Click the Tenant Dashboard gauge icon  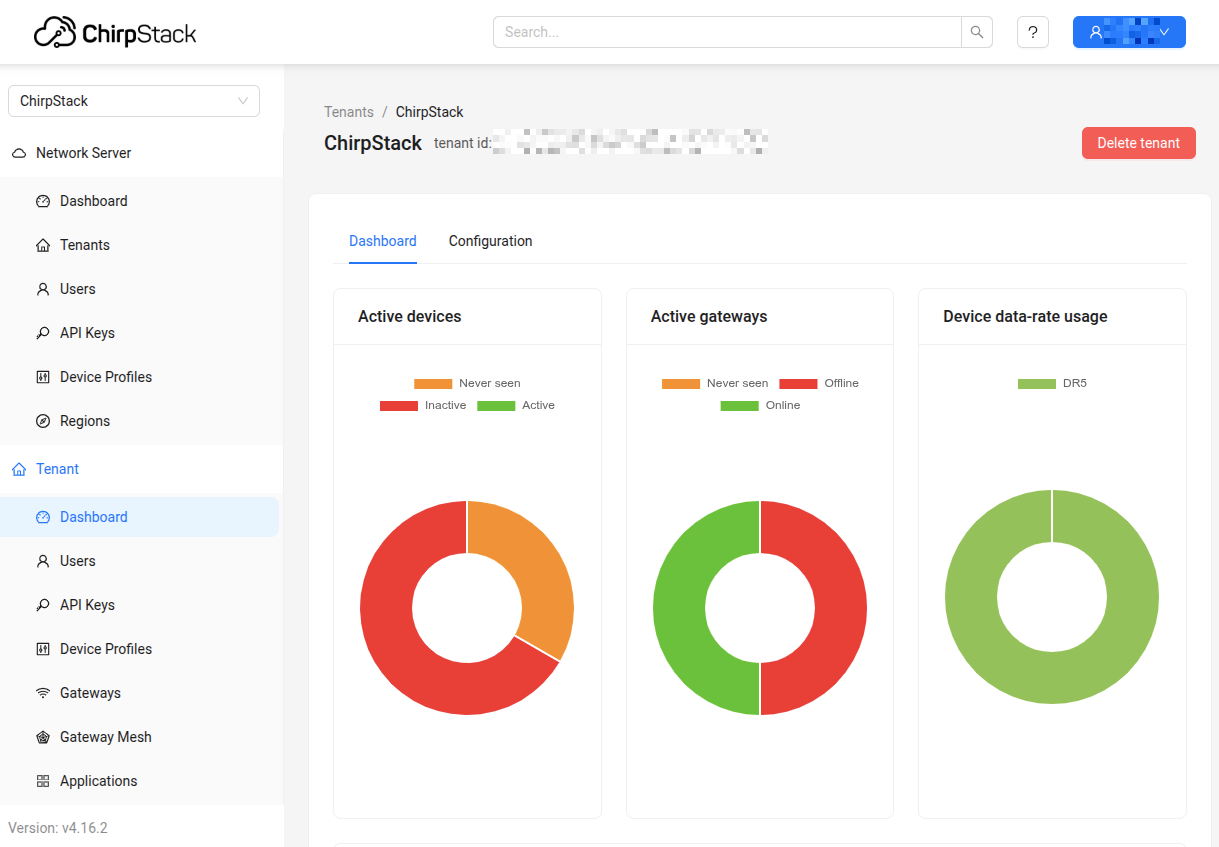[43, 517]
